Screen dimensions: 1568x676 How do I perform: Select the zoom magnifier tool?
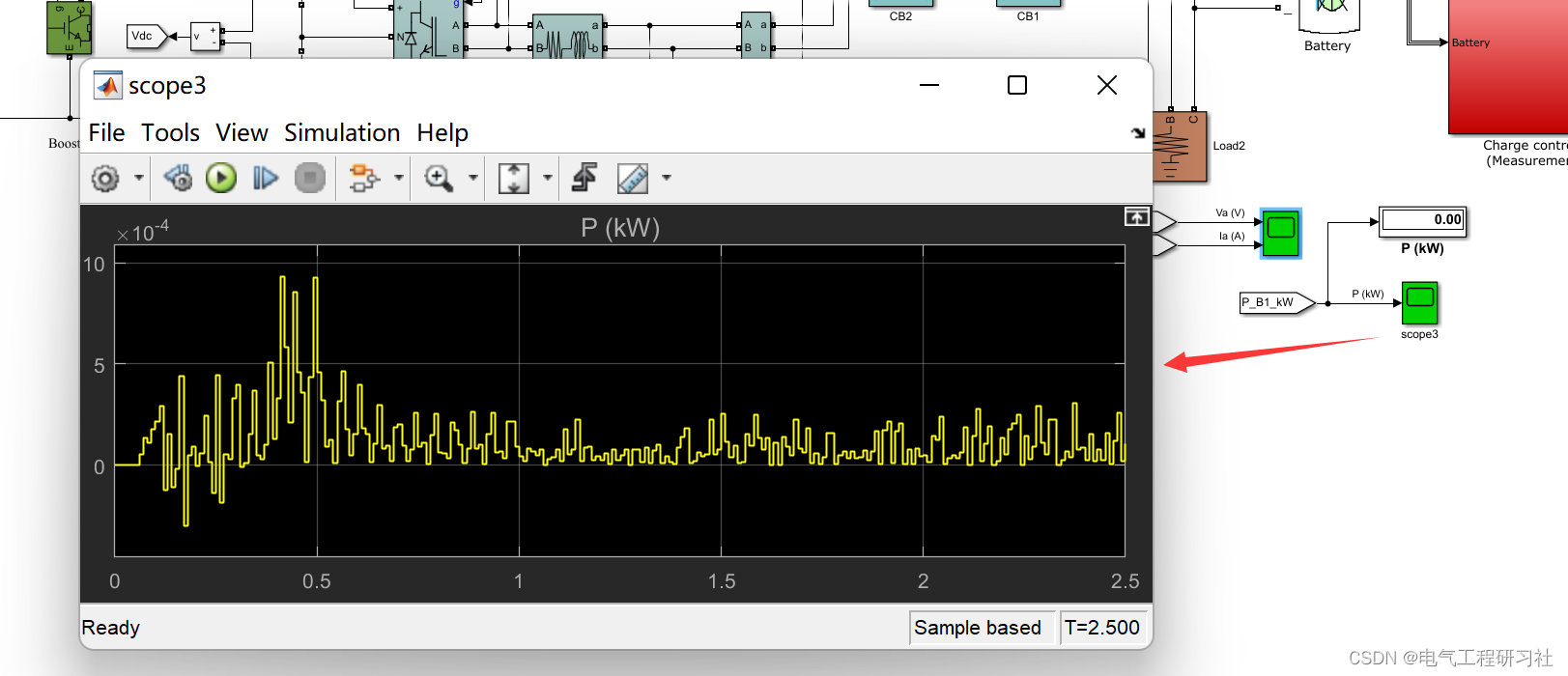pos(440,178)
